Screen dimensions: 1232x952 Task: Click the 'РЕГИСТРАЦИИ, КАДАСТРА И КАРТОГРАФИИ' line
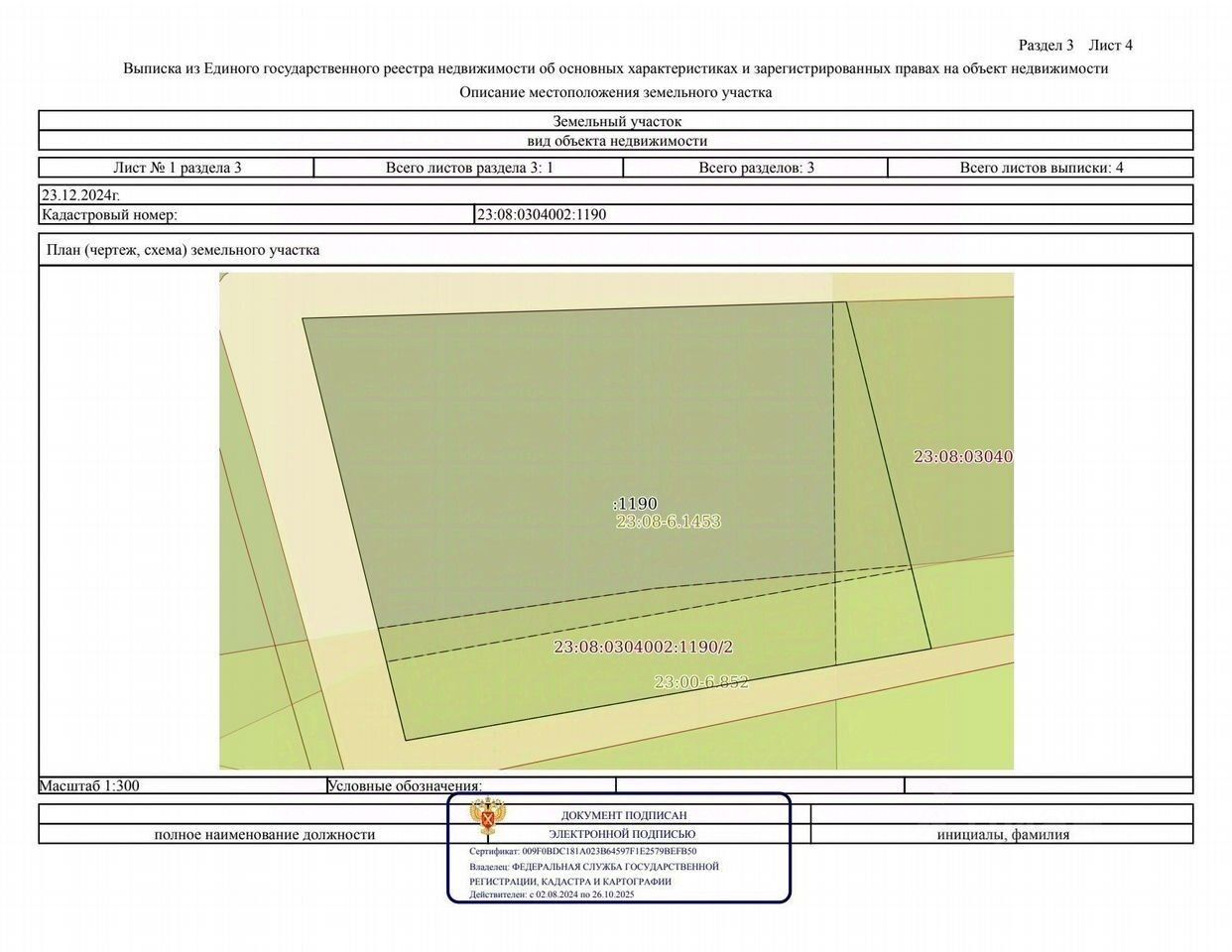(570, 882)
